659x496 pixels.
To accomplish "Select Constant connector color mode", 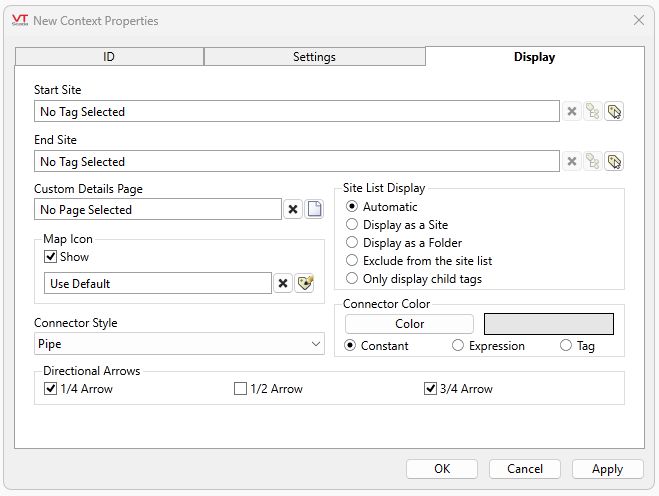I will (350, 346).
